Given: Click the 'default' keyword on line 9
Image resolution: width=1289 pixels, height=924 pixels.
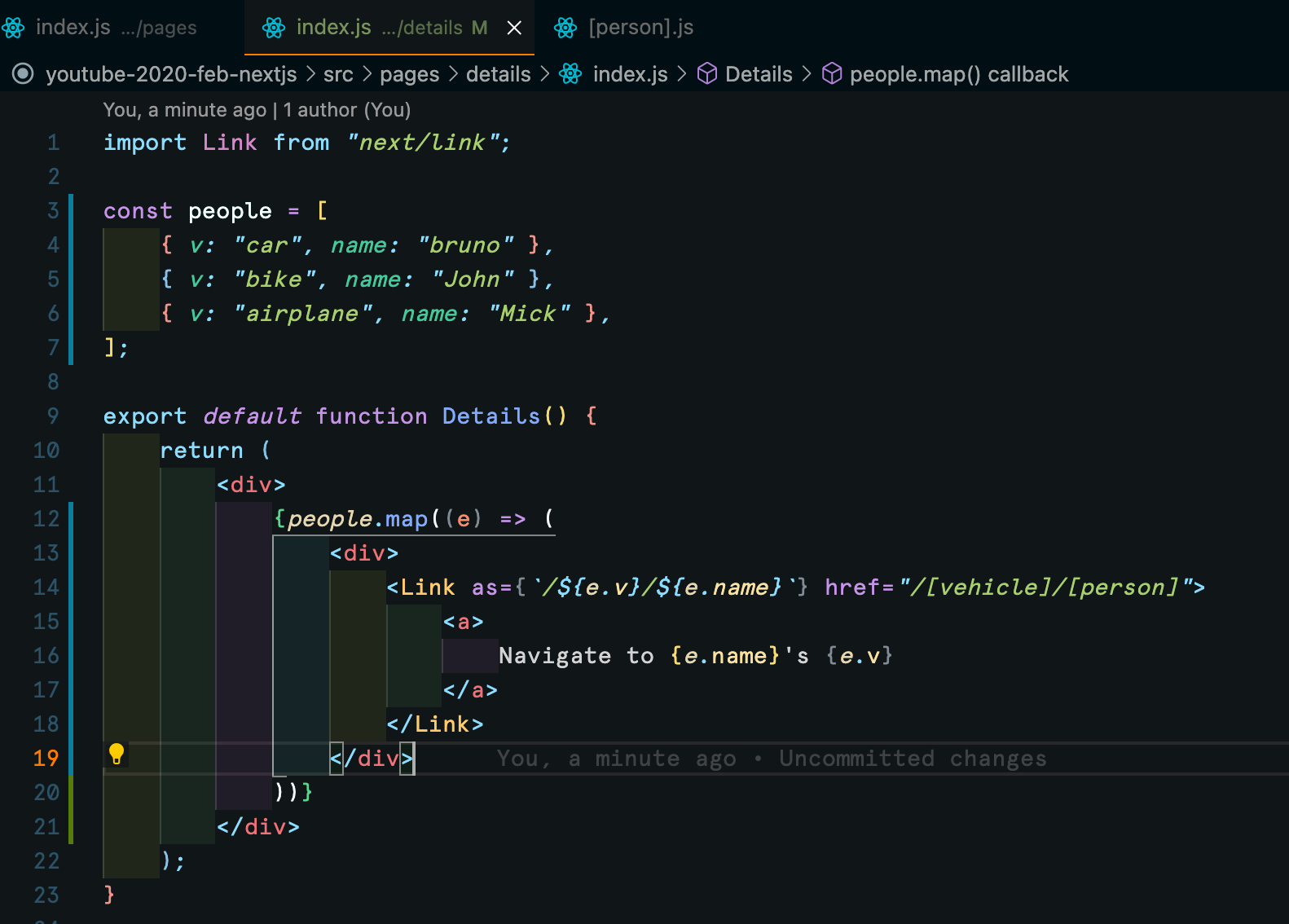Looking at the screenshot, I should click(x=252, y=416).
